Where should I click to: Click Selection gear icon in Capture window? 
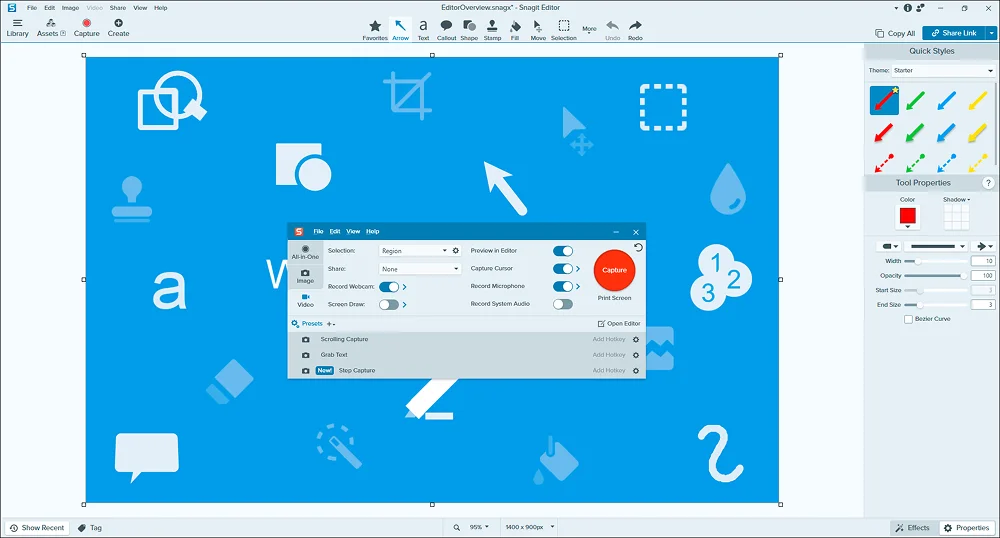[456, 251]
